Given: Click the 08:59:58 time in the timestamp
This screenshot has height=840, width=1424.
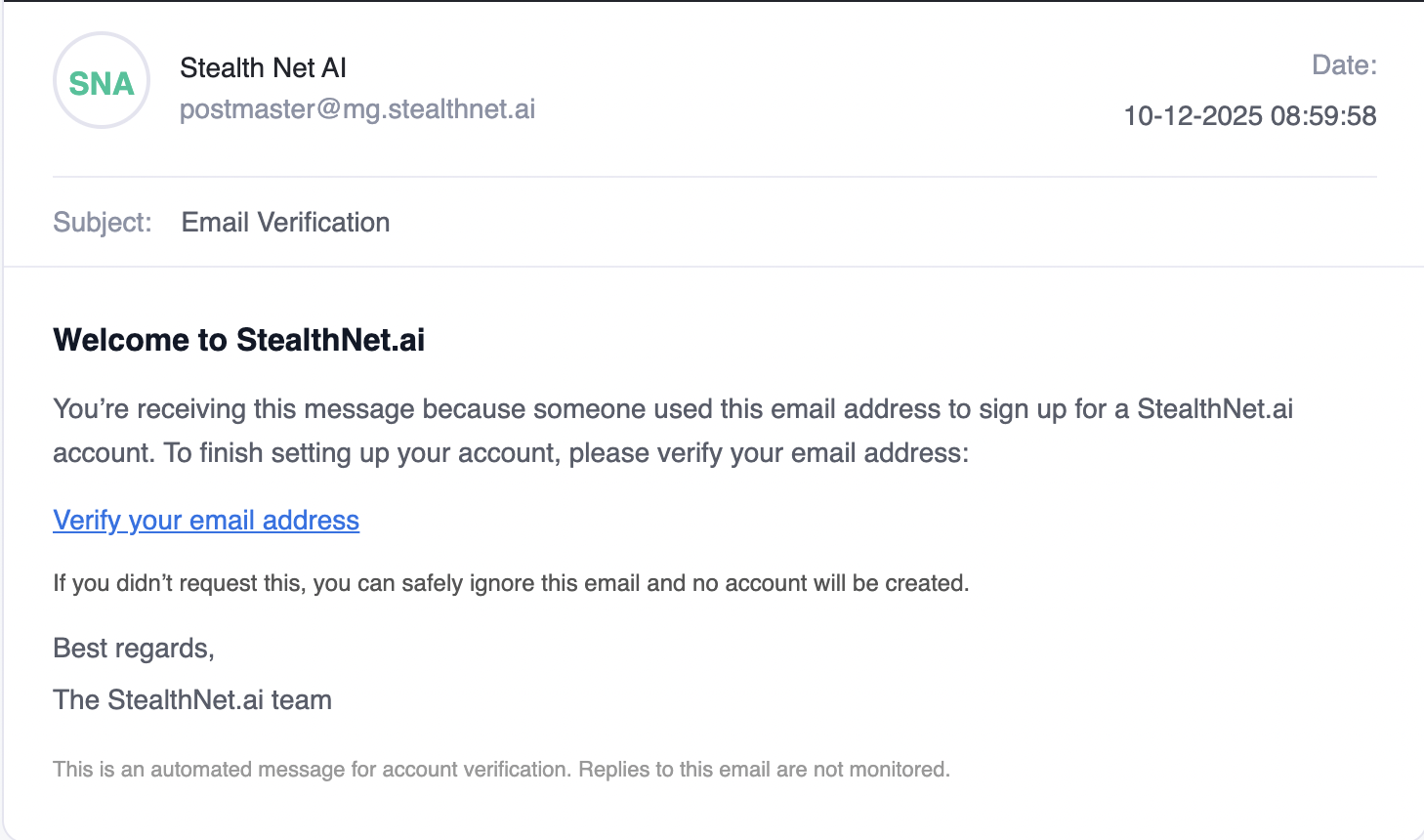Looking at the screenshot, I should [x=1323, y=116].
